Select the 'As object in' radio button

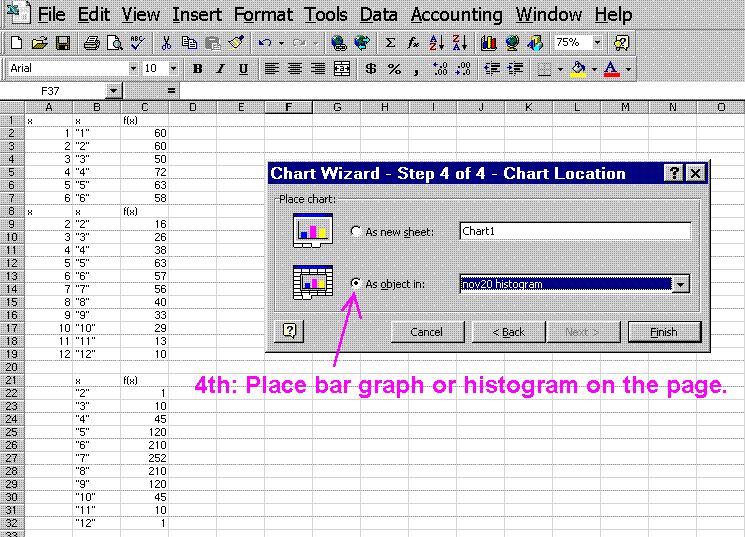pos(357,284)
